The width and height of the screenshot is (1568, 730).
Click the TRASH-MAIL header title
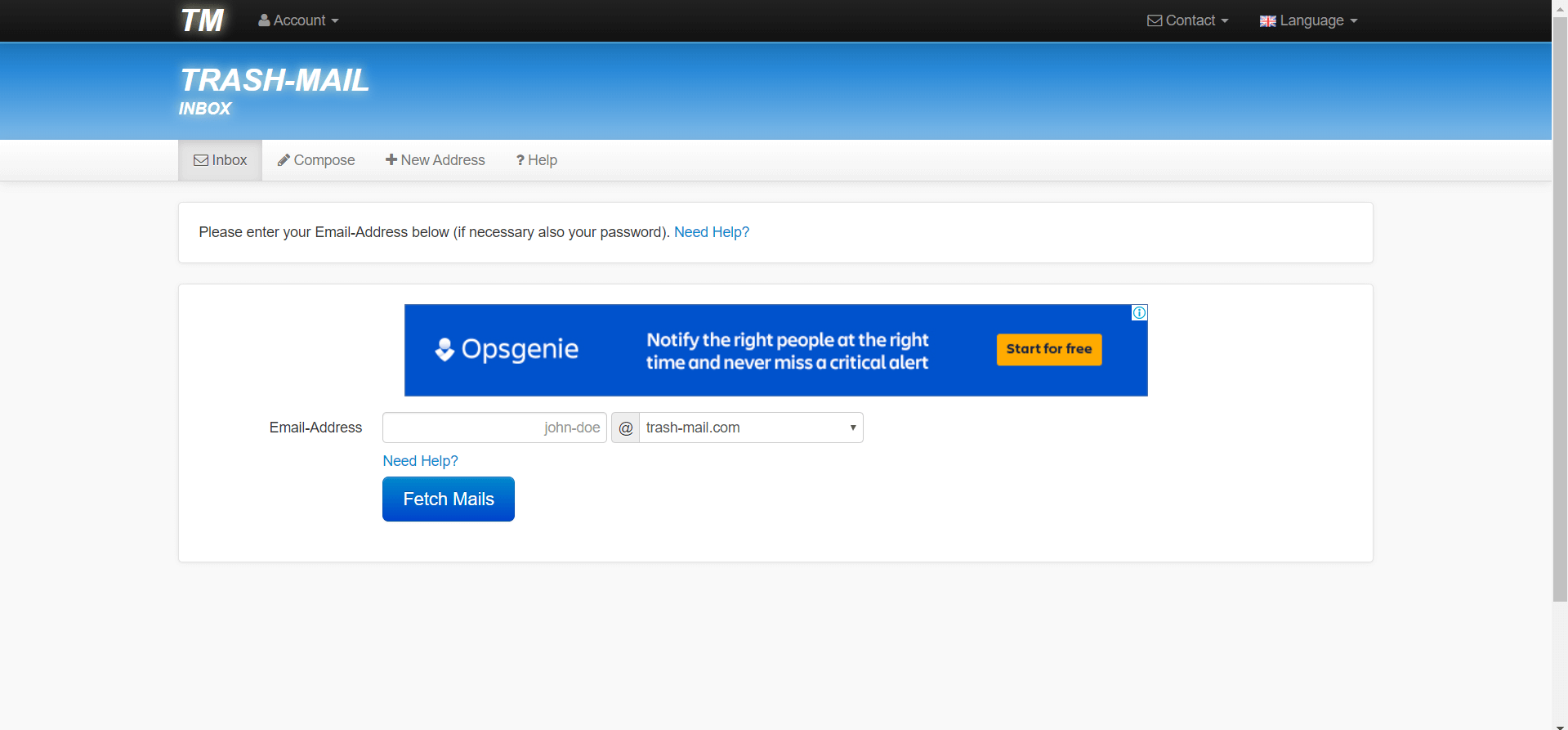click(x=274, y=80)
